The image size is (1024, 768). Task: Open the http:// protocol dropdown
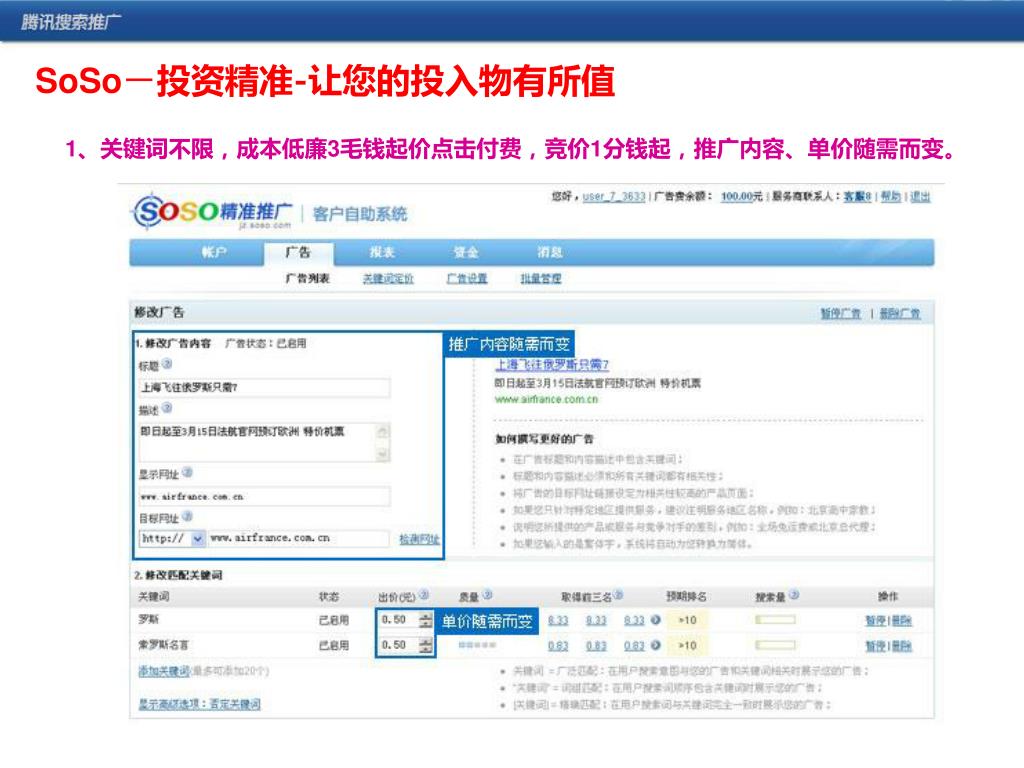197,538
